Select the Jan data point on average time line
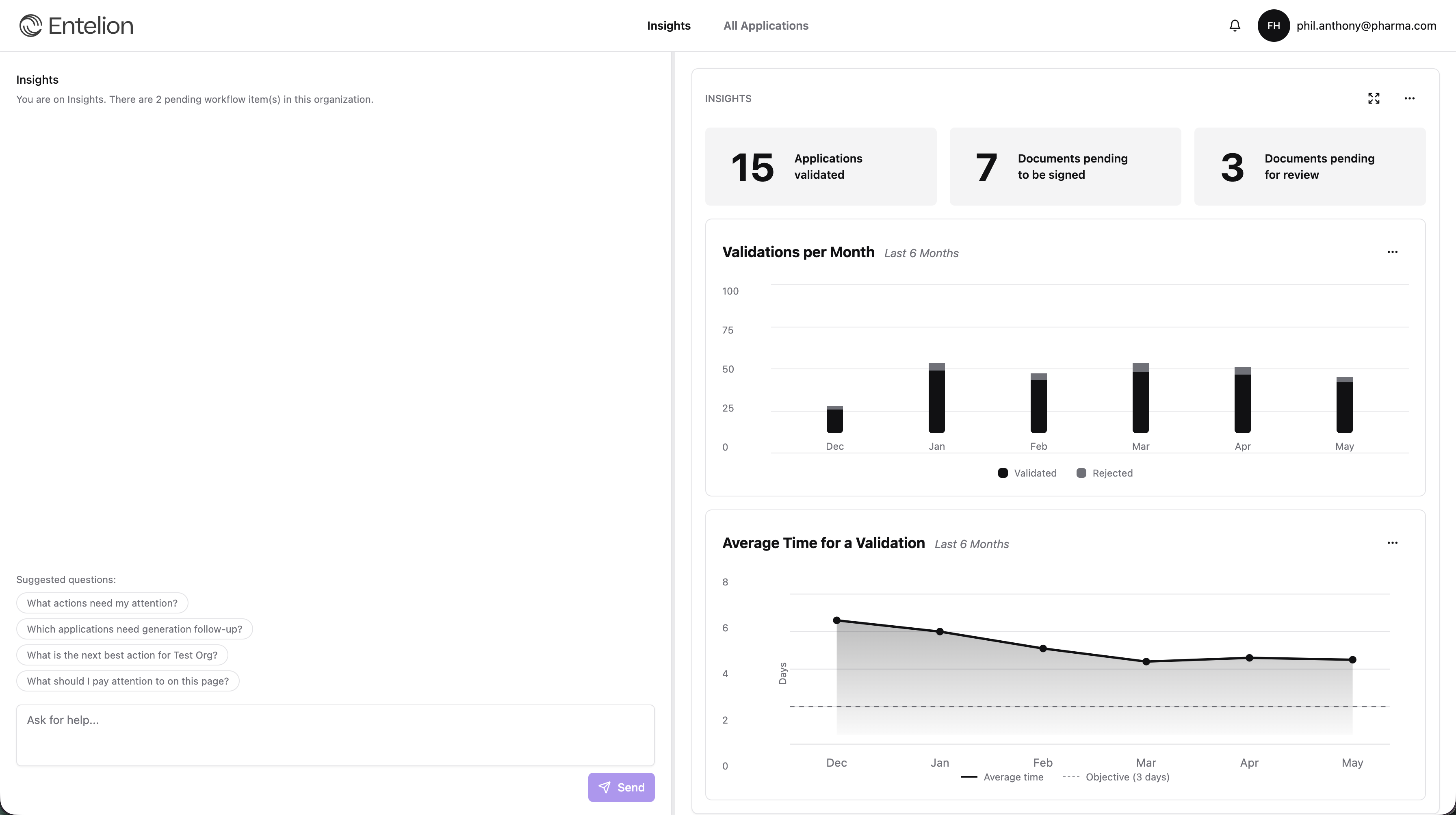 940,632
